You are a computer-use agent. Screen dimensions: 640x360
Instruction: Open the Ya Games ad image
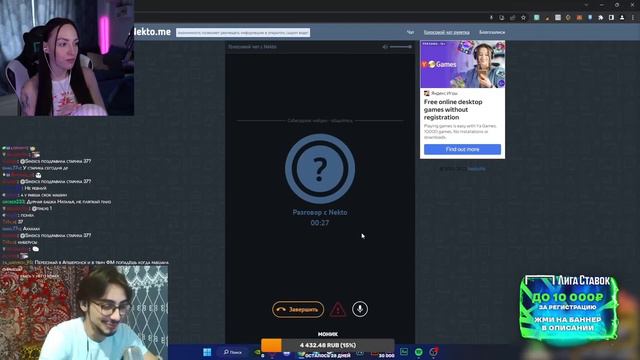tap(462, 64)
